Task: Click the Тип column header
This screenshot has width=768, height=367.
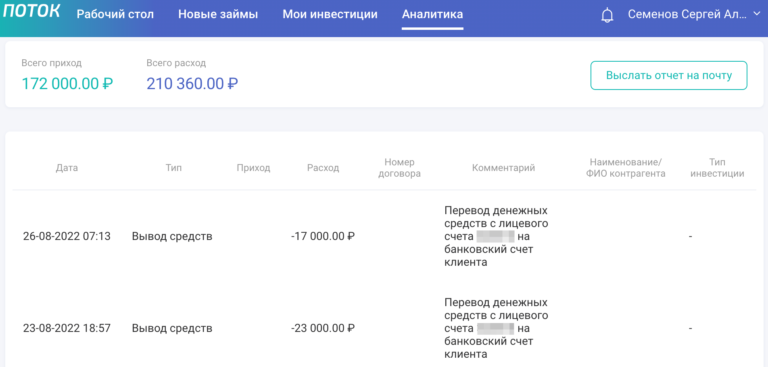Action: 174,168
